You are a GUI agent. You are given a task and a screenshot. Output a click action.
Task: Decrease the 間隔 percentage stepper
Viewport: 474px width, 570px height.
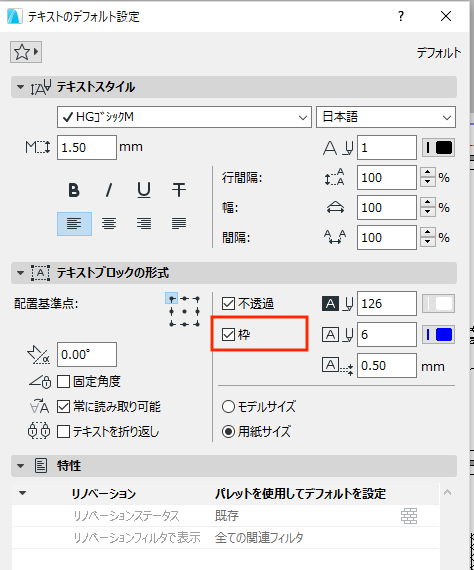(x=428, y=242)
